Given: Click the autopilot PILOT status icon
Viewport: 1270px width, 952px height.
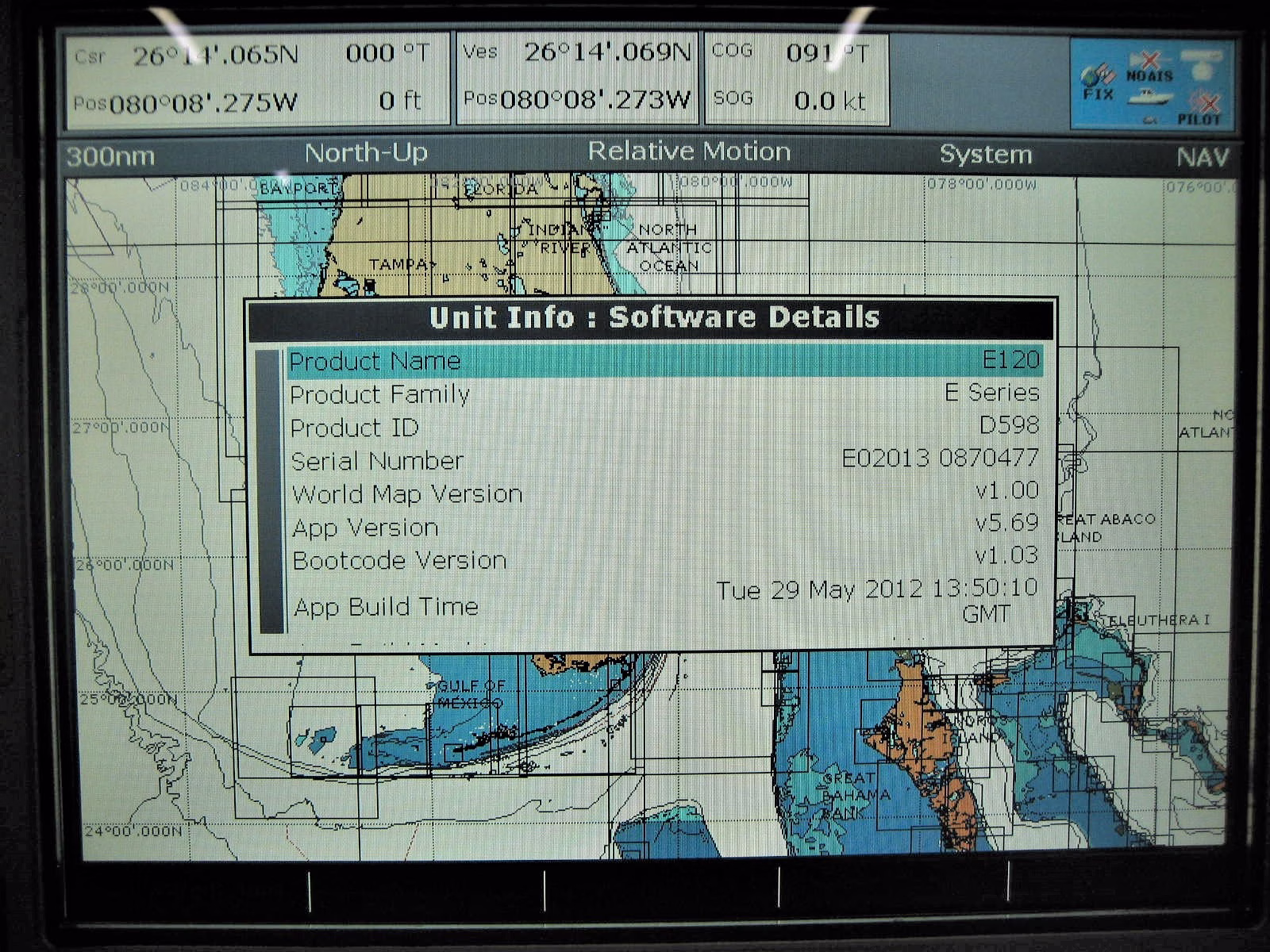Looking at the screenshot, I should 1200,109.
